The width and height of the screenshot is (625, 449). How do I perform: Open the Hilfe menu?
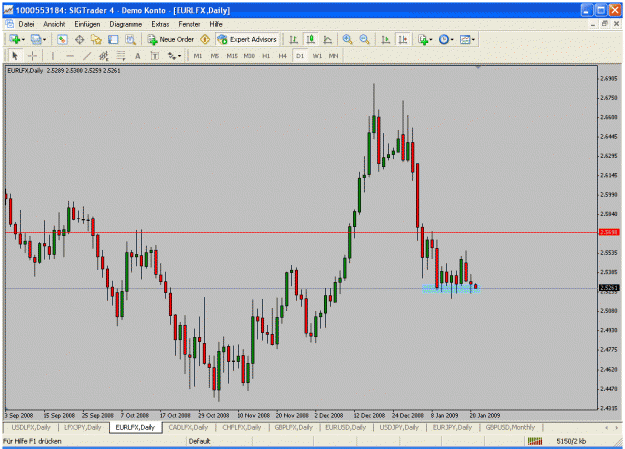(x=216, y=24)
